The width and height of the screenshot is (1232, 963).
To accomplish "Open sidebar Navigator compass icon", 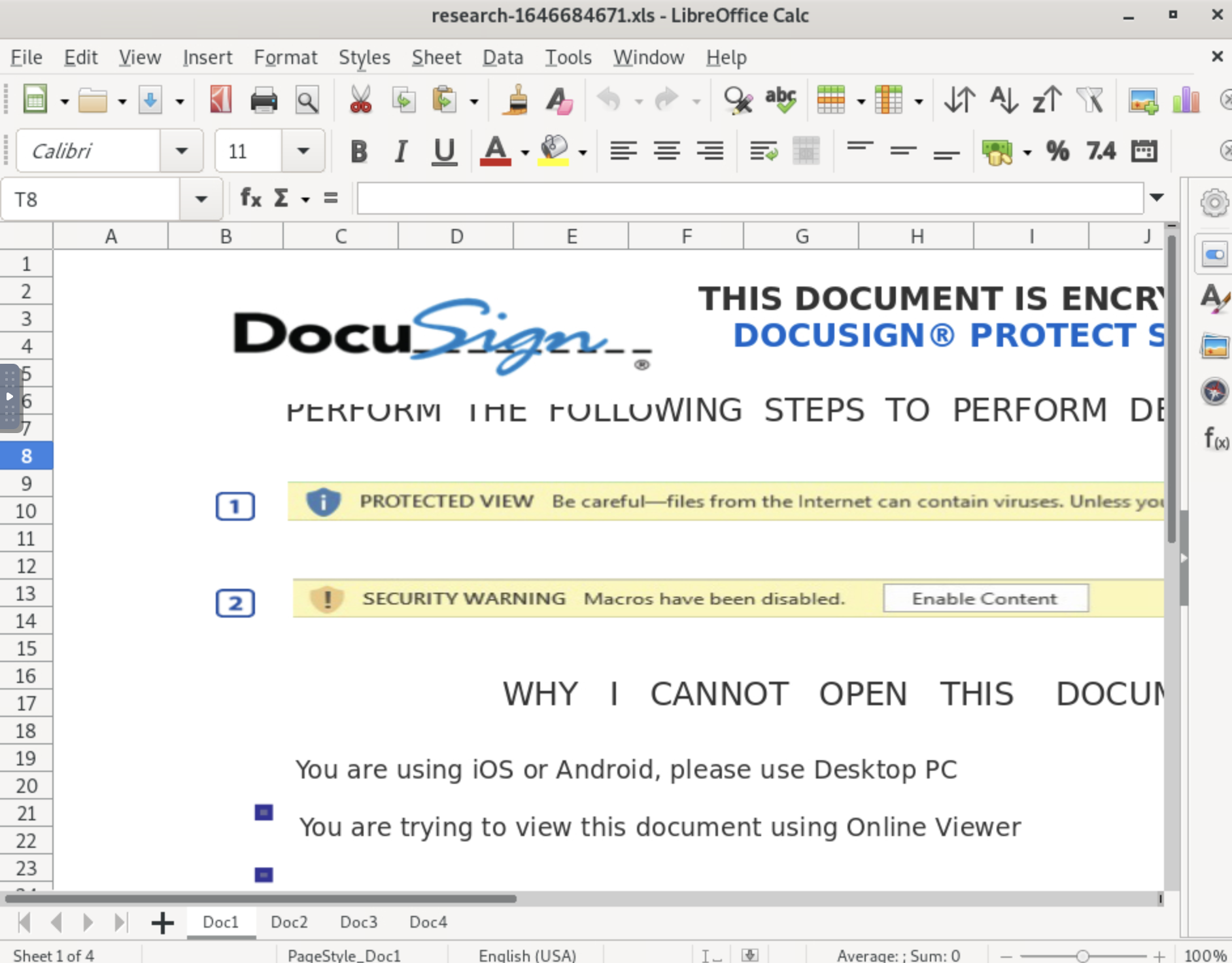I will [x=1214, y=391].
